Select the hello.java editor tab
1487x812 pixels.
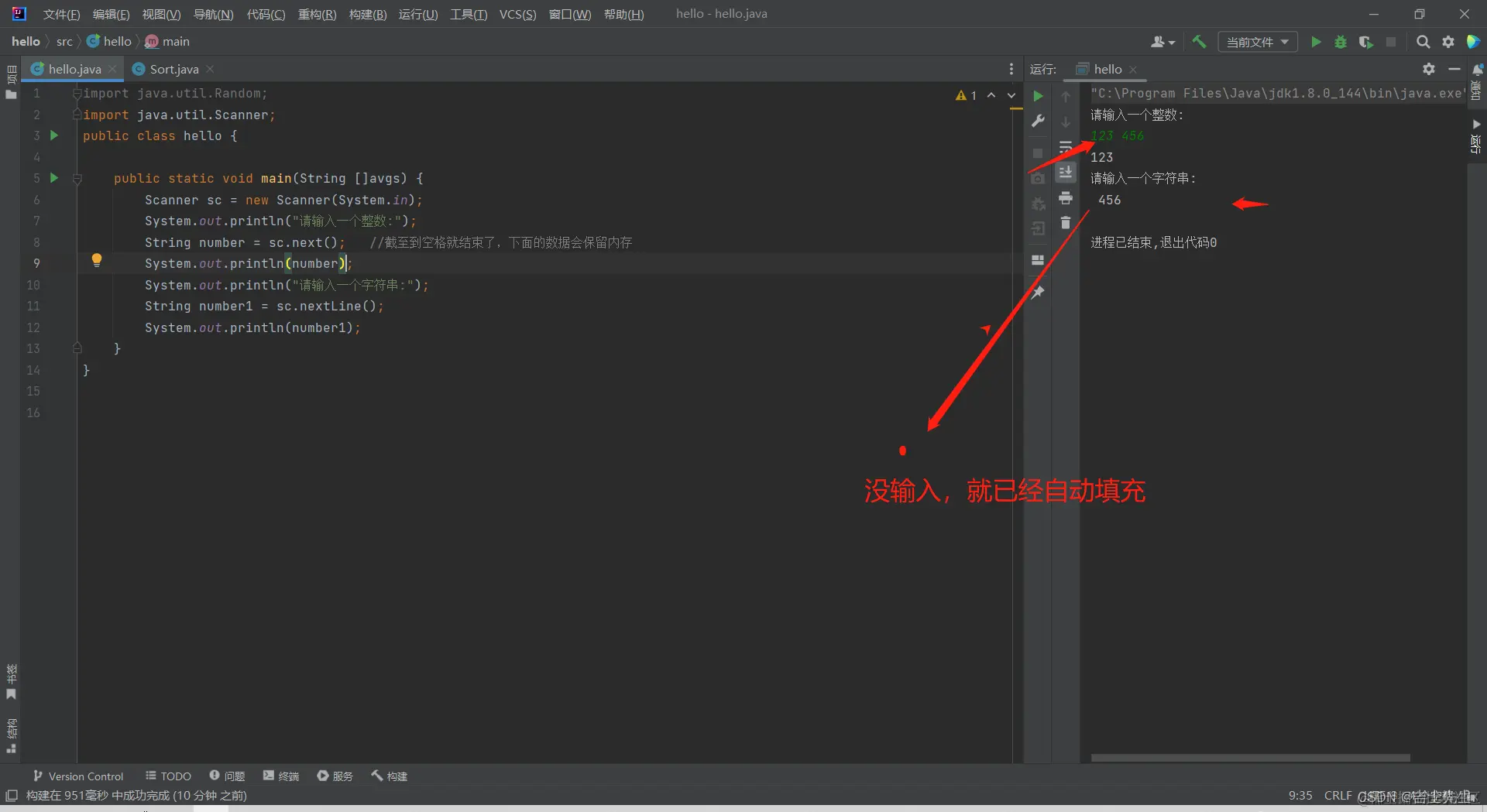74,69
